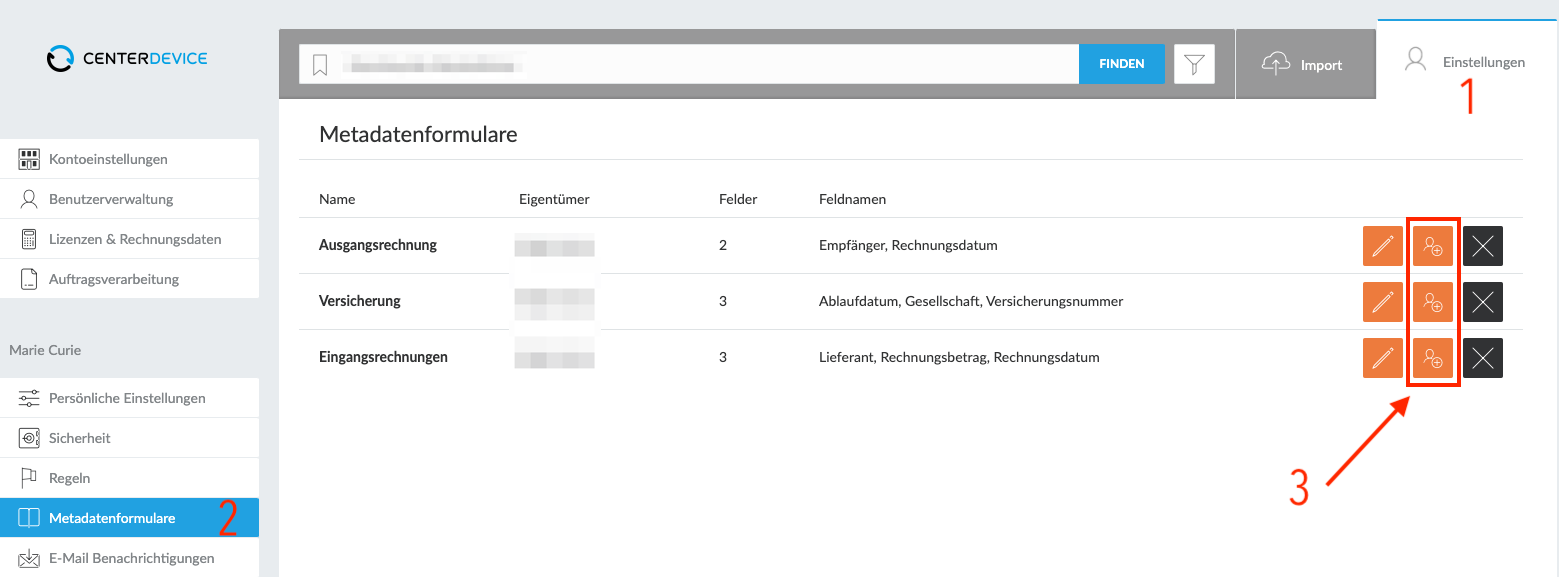This screenshot has width=1559, height=577.
Task: Click the Felder column header
Action: (x=738, y=199)
